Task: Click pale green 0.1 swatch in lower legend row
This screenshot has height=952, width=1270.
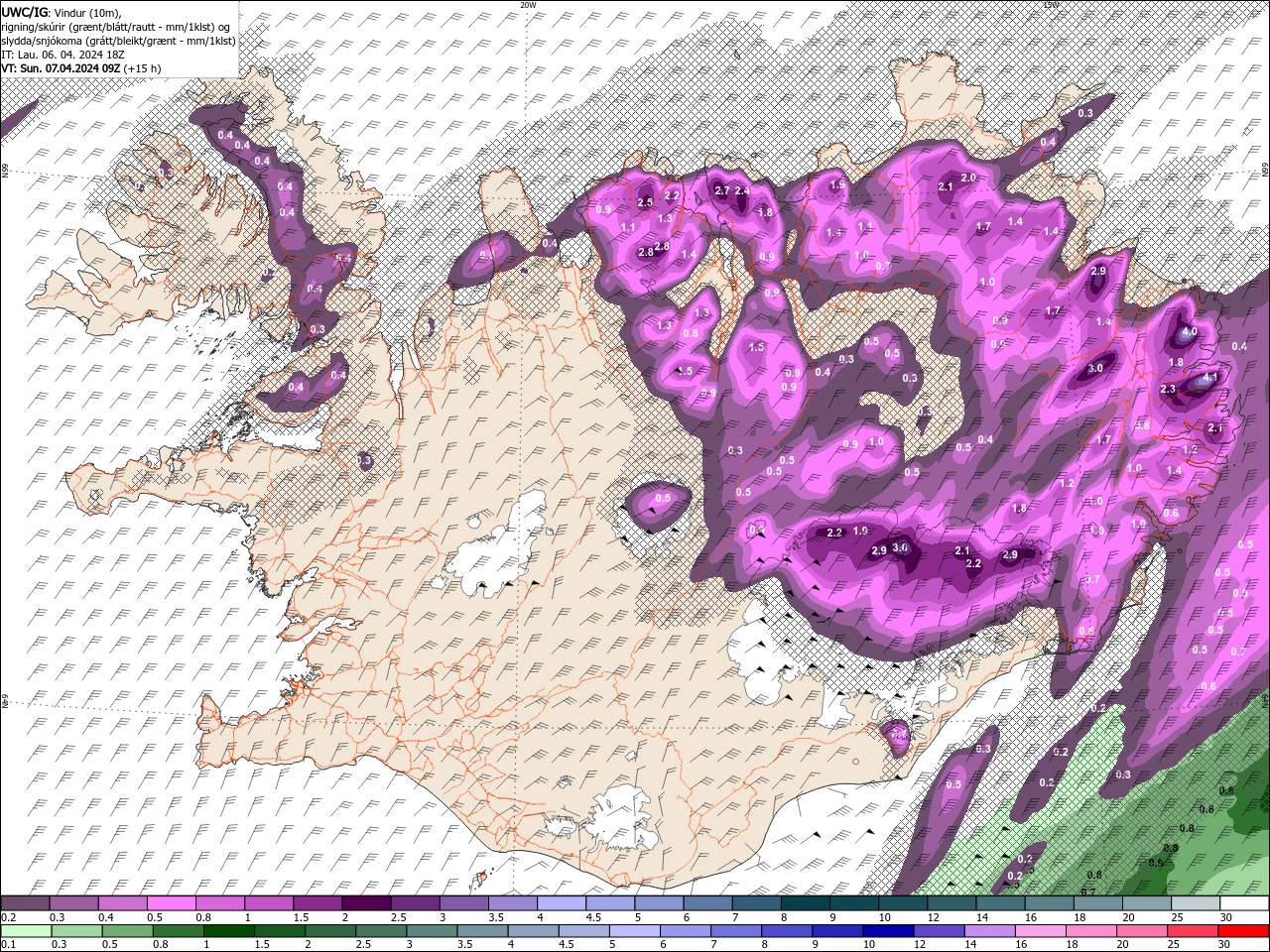Action: tap(27, 930)
